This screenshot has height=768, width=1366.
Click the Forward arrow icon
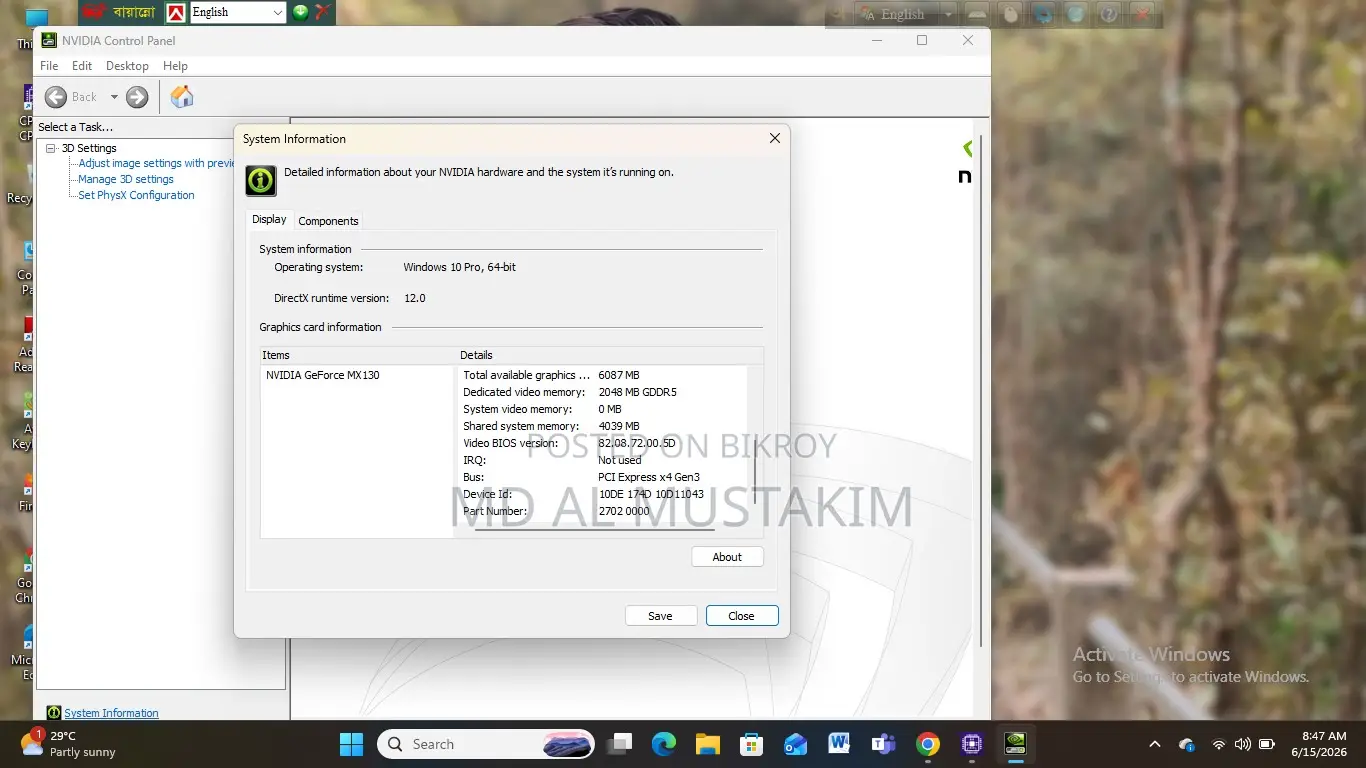(x=137, y=97)
